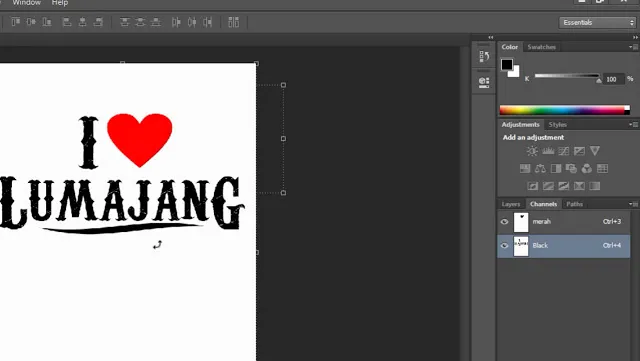The width and height of the screenshot is (640, 361).
Task: Switch to the Color tab
Action: pos(510,47)
